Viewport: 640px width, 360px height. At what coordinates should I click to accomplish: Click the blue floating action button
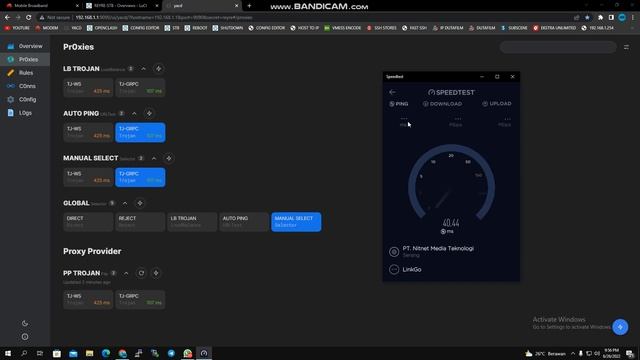point(620,327)
